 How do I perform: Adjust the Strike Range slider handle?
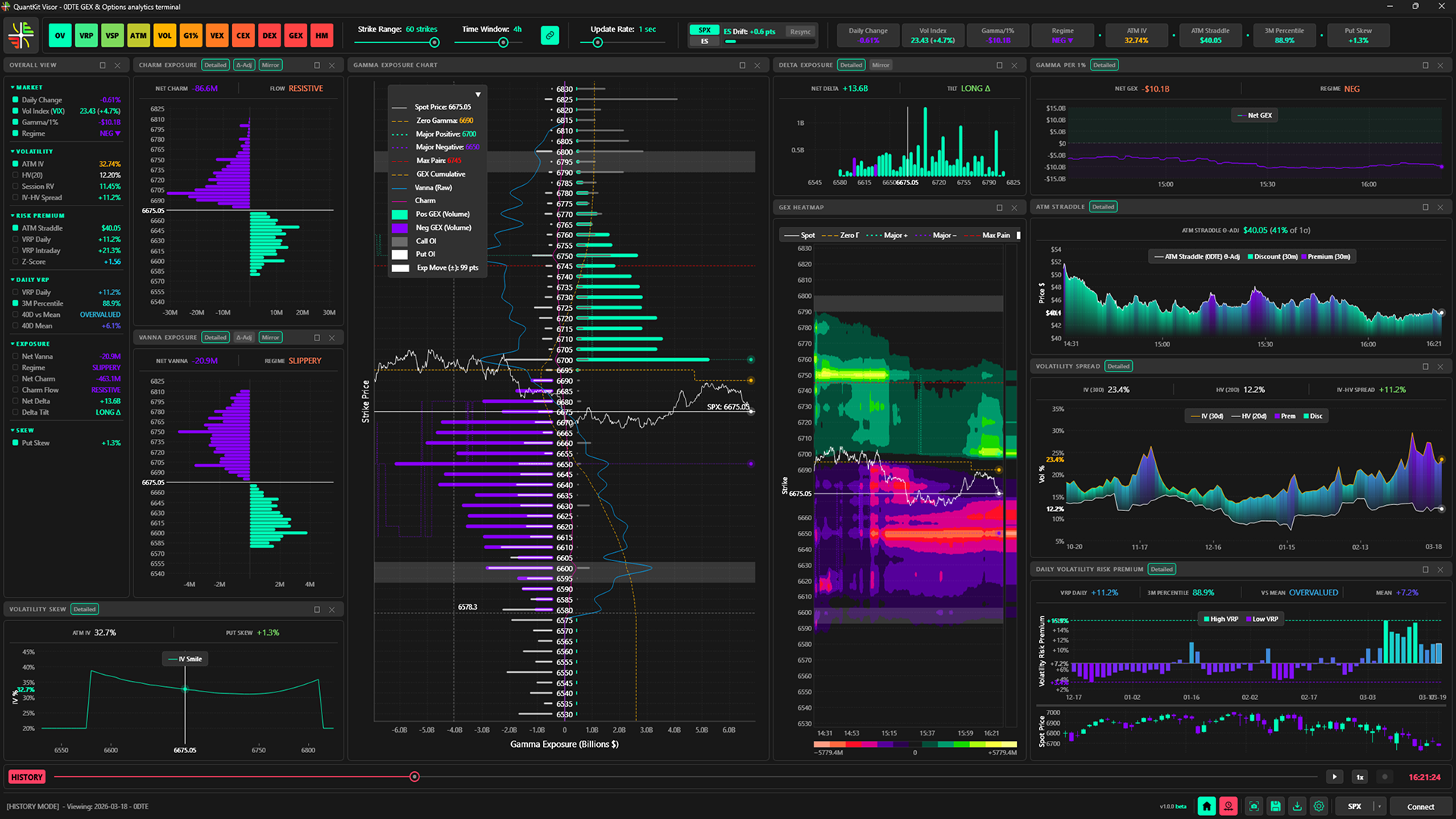point(434,42)
